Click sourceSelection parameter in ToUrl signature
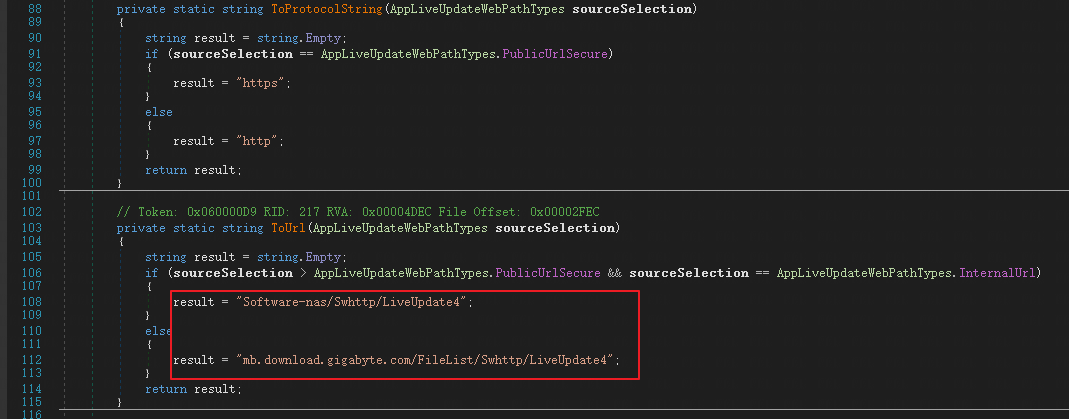1069x419 pixels. click(555, 228)
